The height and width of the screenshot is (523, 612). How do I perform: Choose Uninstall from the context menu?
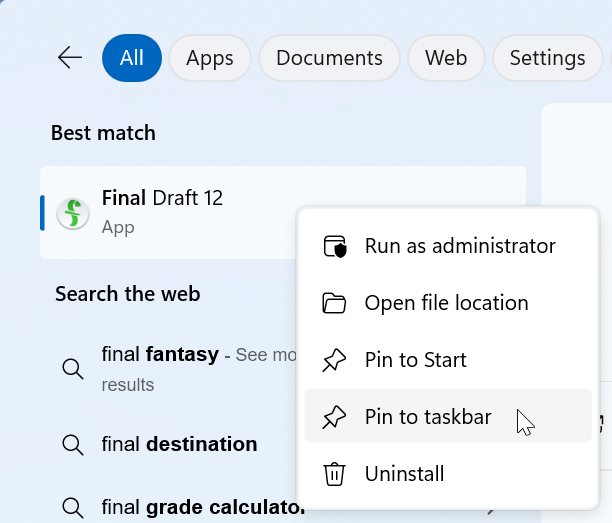(448, 474)
